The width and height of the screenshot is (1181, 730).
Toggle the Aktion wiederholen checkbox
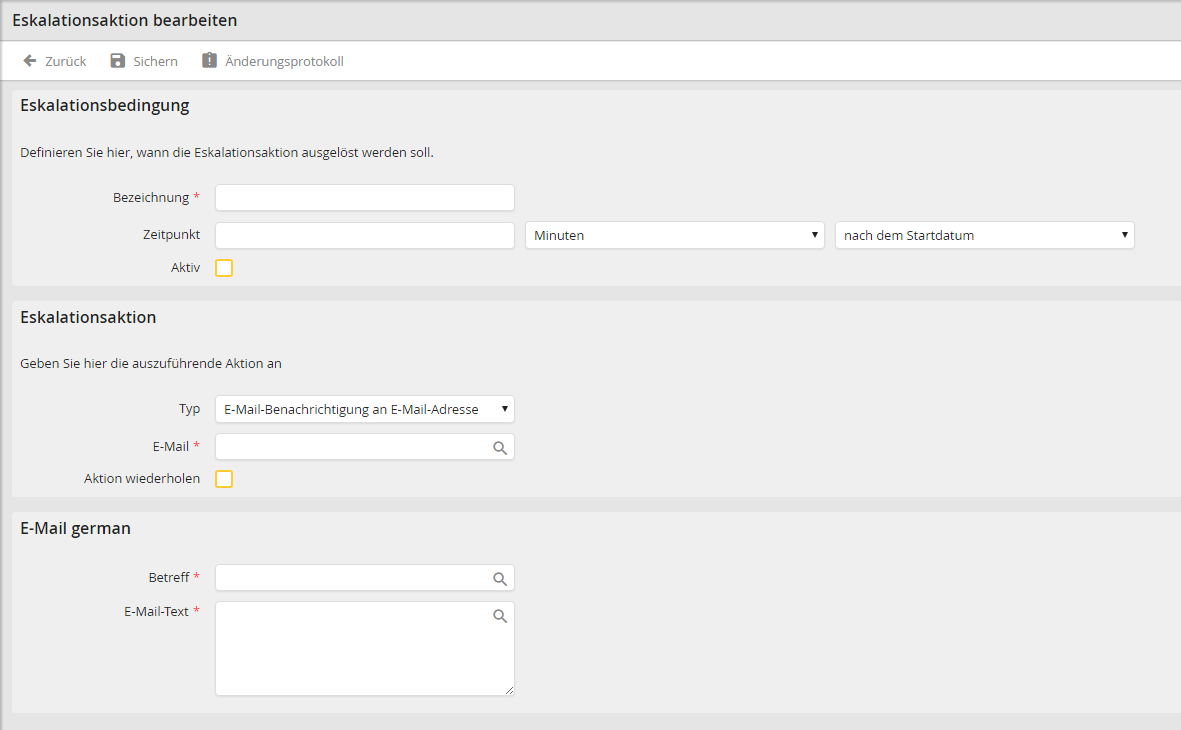coord(224,479)
